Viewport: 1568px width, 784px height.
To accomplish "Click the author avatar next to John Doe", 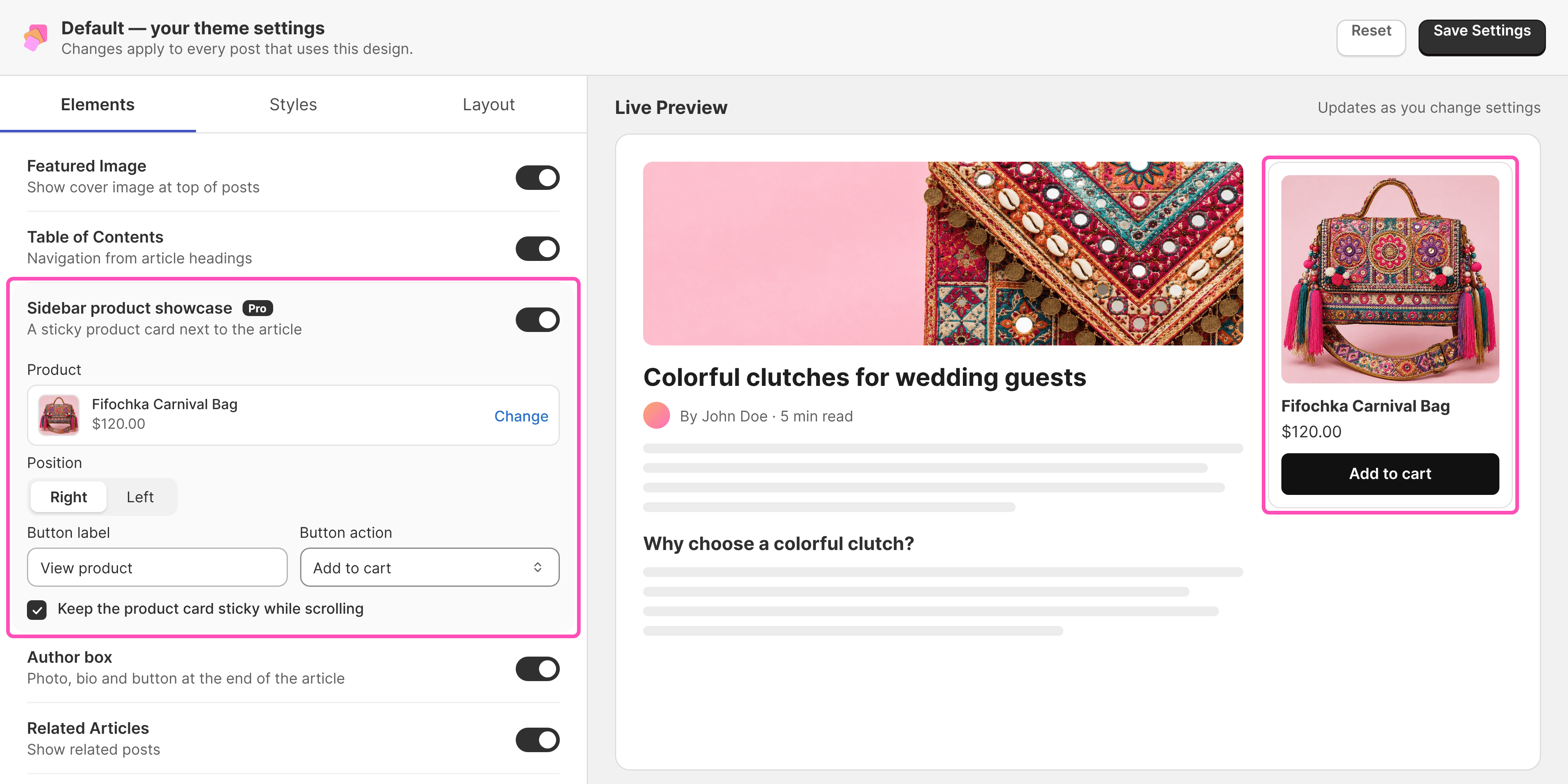I will [656, 416].
